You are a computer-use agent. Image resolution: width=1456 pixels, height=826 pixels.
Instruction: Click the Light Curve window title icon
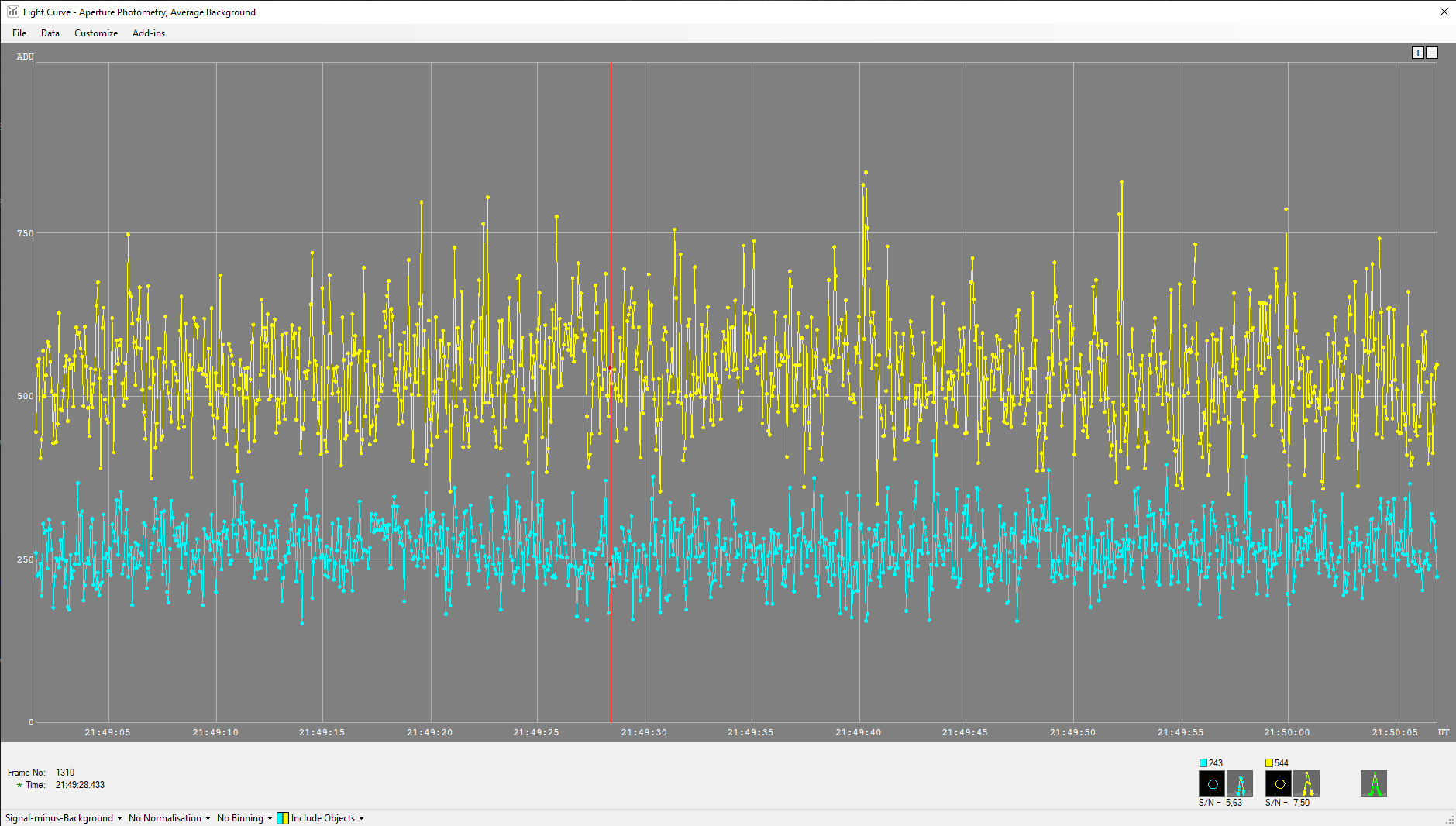coord(12,12)
